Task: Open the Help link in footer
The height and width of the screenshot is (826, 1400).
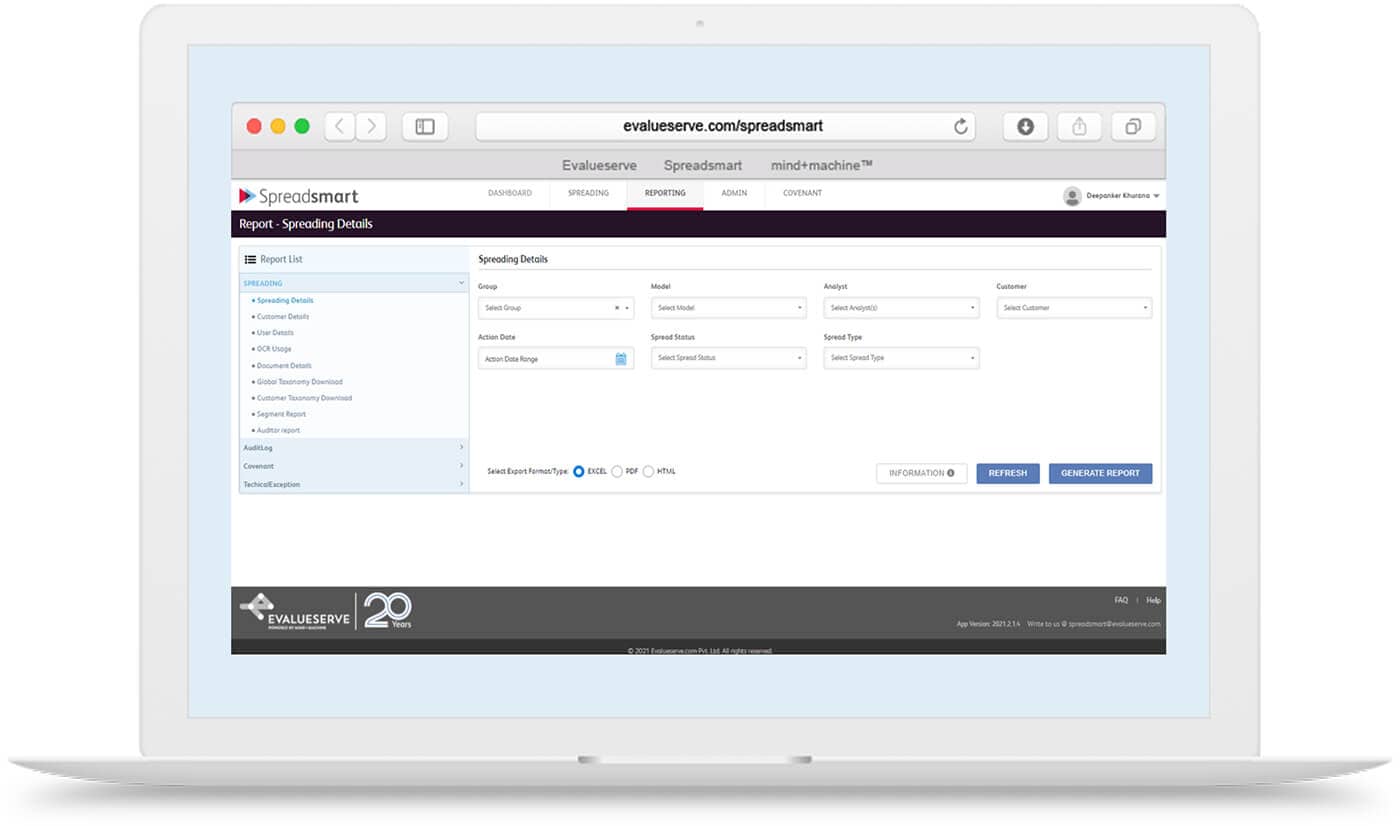Action: point(1153,600)
